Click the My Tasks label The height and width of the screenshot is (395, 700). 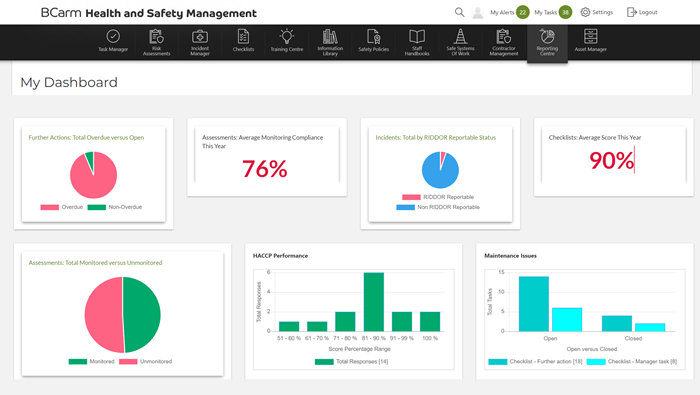[x=546, y=12]
